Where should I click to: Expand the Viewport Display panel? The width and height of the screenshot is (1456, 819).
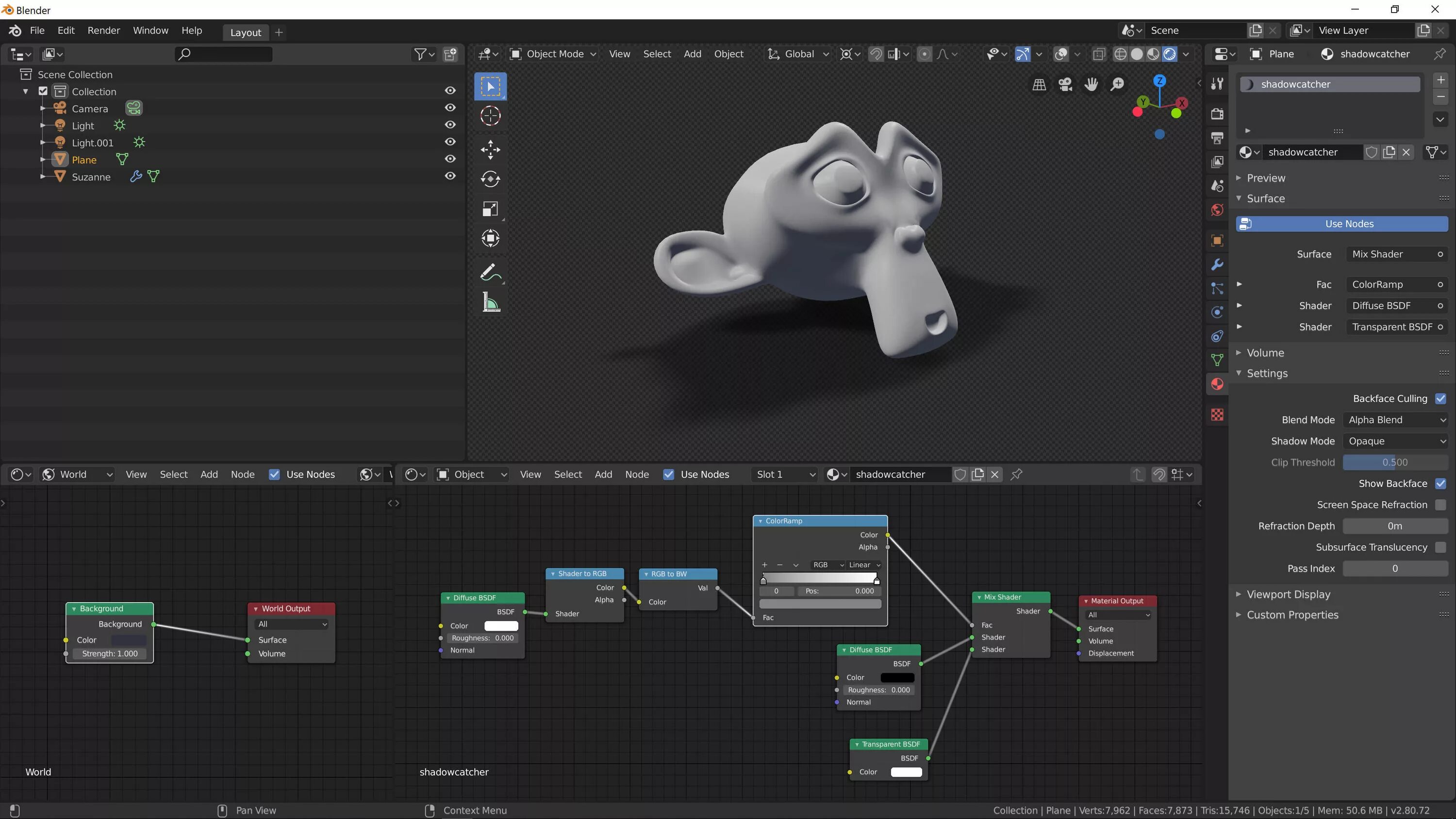1288,594
